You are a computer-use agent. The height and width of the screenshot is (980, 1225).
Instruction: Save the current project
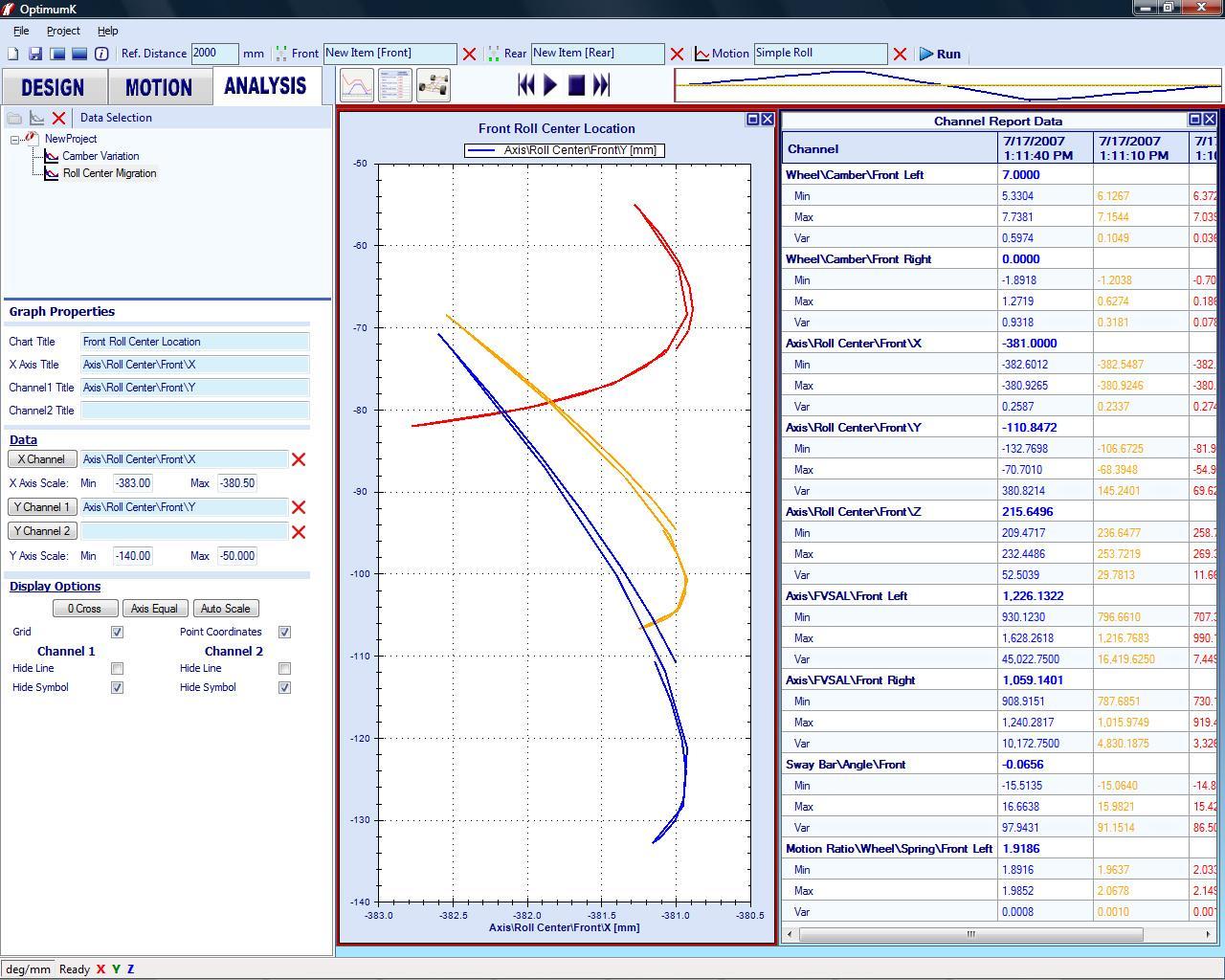tap(35, 55)
